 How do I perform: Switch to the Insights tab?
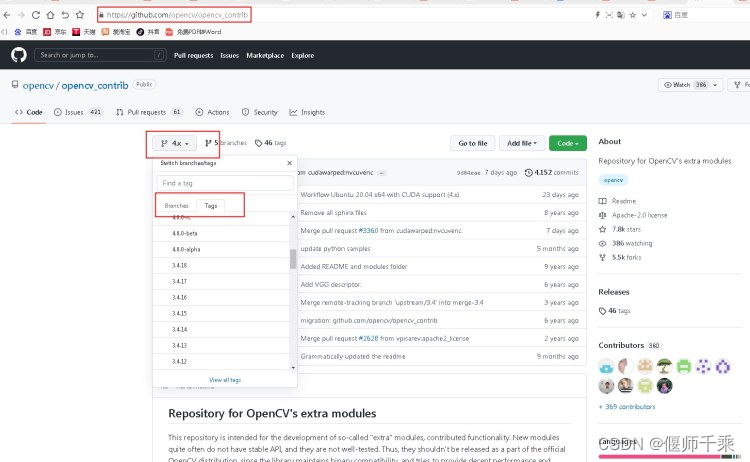[x=307, y=112]
